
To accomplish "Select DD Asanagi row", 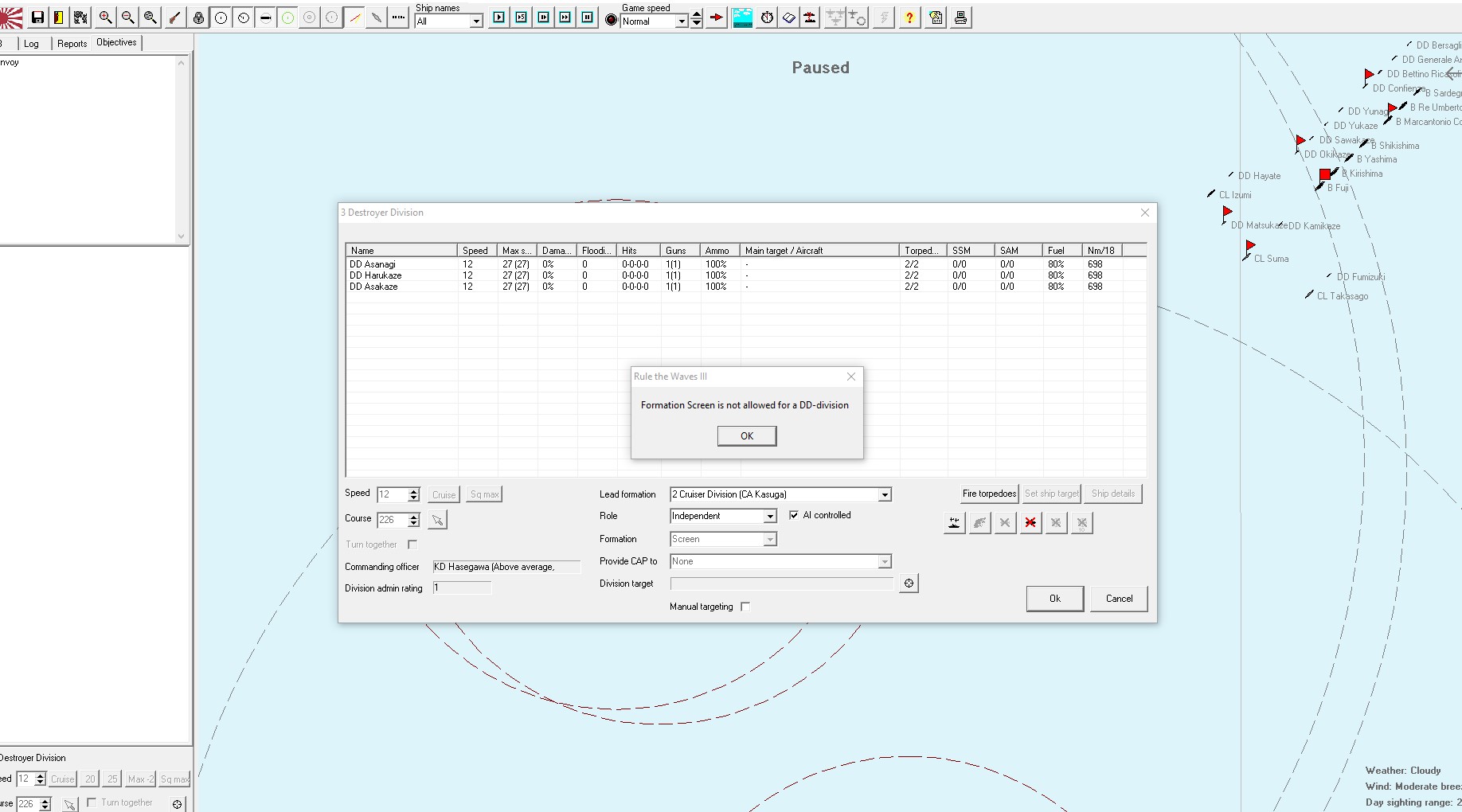I will point(746,264).
